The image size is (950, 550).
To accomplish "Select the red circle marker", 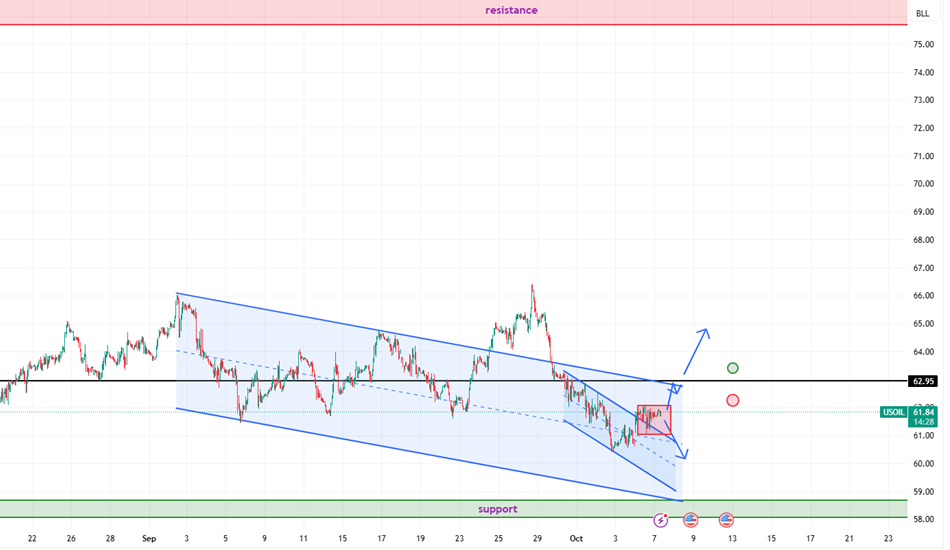I will tap(733, 400).
